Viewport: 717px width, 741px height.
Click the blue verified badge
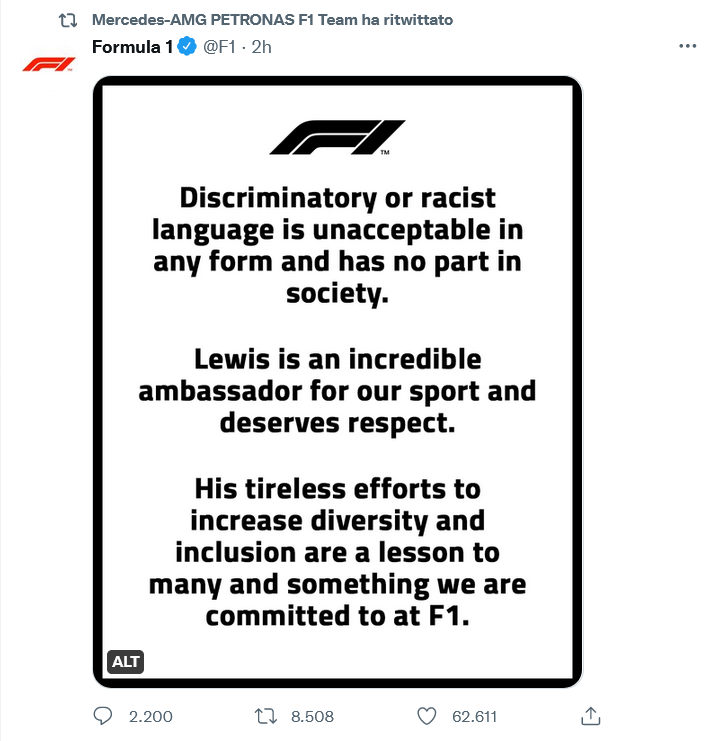[x=187, y=47]
